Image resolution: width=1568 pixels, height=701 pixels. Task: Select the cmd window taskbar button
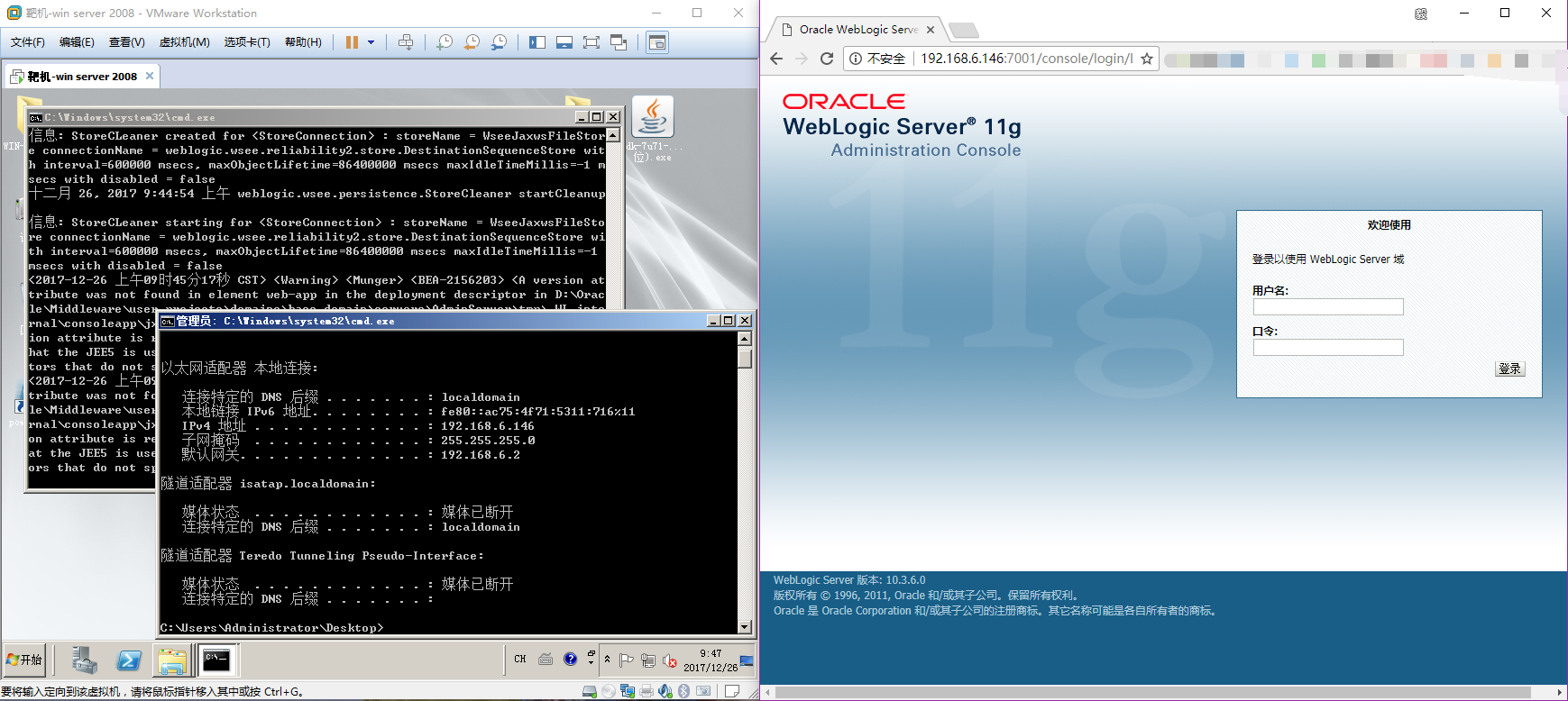coord(216,660)
